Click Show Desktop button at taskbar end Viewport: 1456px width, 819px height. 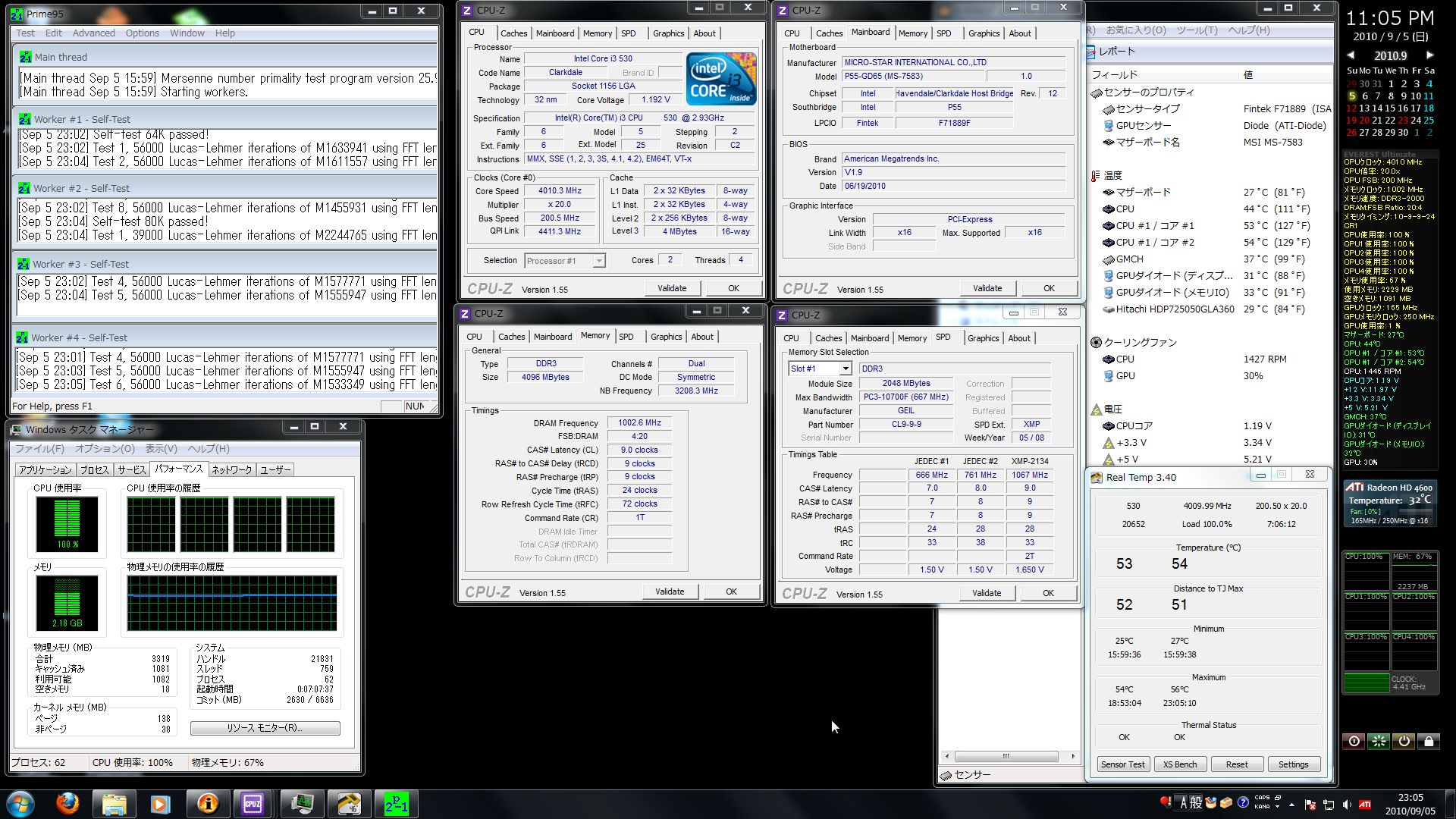pos(1450,804)
